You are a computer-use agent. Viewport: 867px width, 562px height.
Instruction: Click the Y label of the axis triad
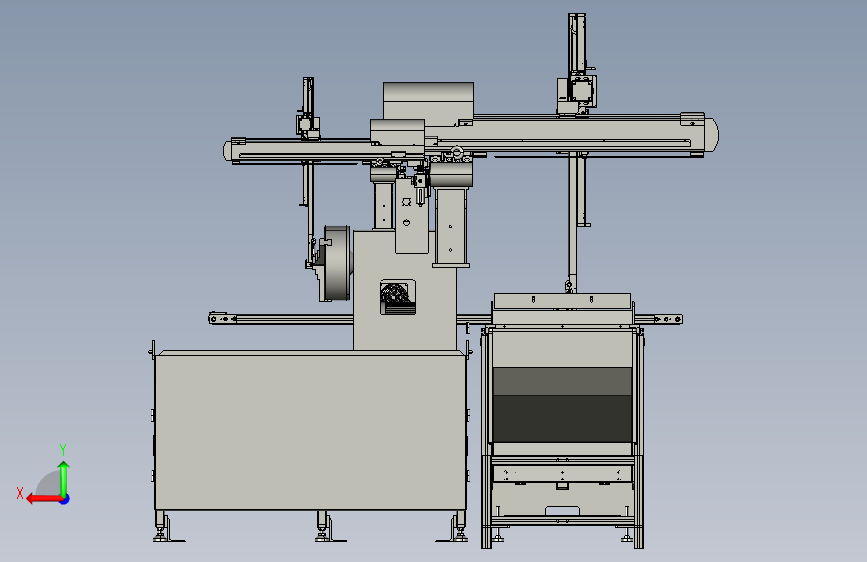63,450
